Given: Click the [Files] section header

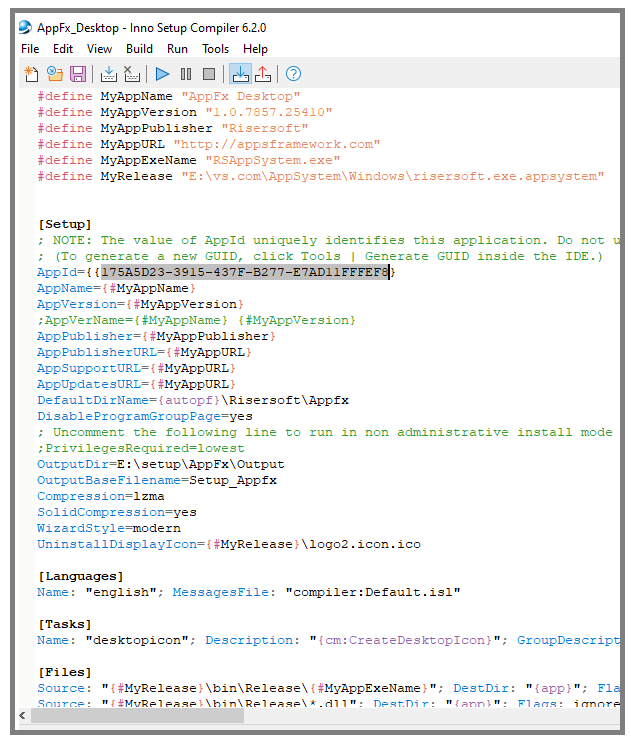Looking at the screenshot, I should 64,673.
